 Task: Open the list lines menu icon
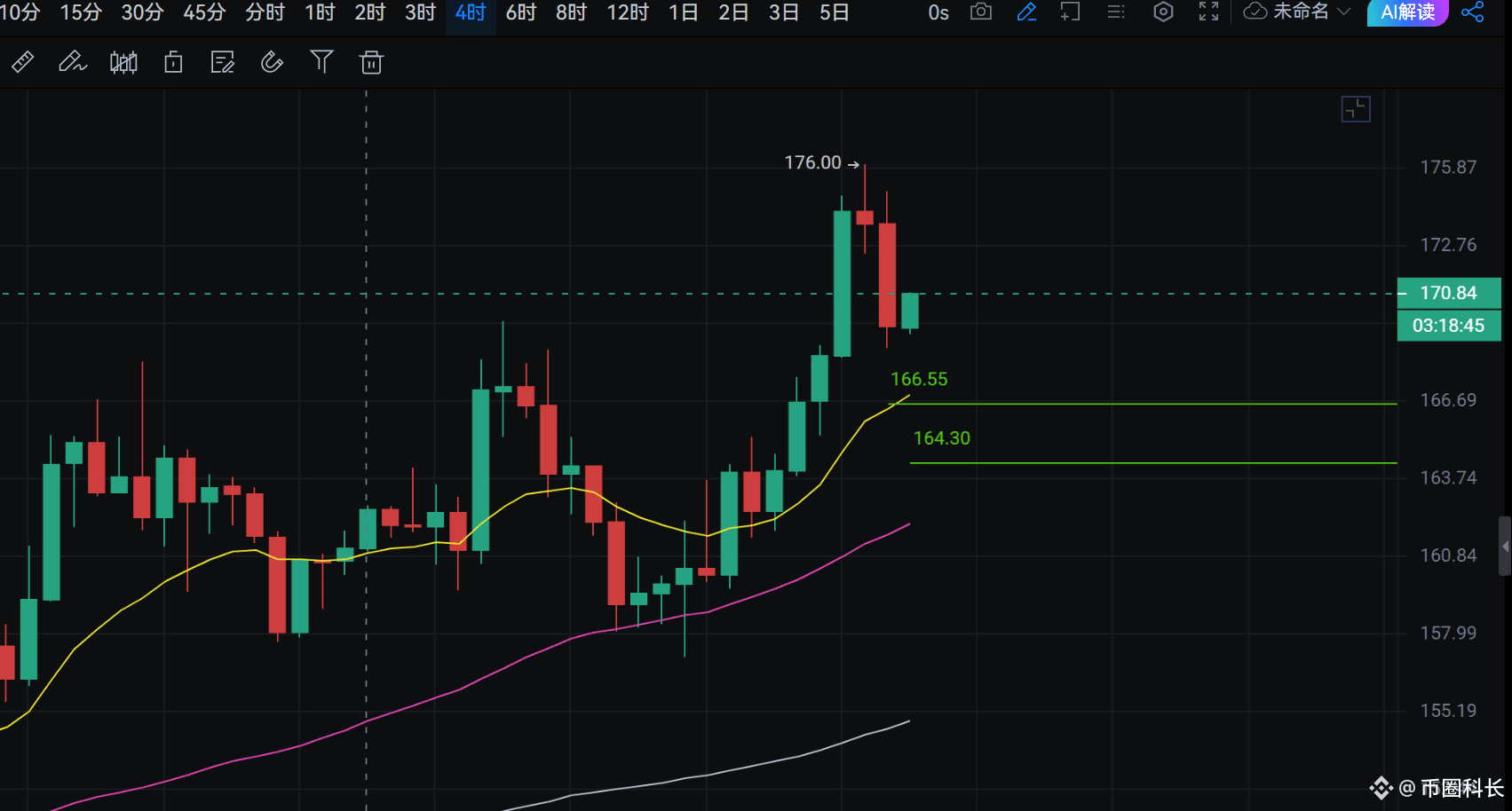[1116, 12]
